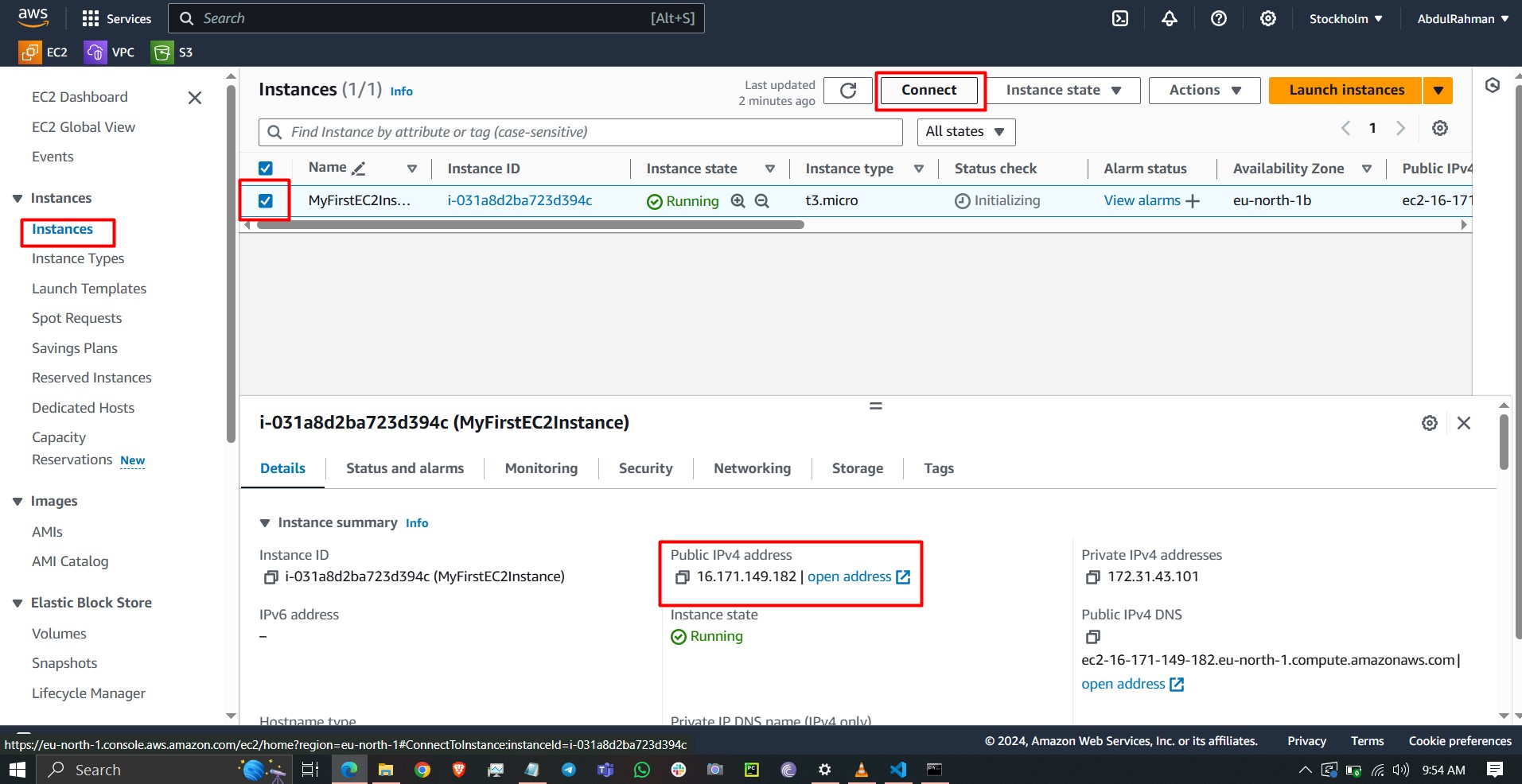Launch the CloudShell terminal icon

coord(1120,18)
